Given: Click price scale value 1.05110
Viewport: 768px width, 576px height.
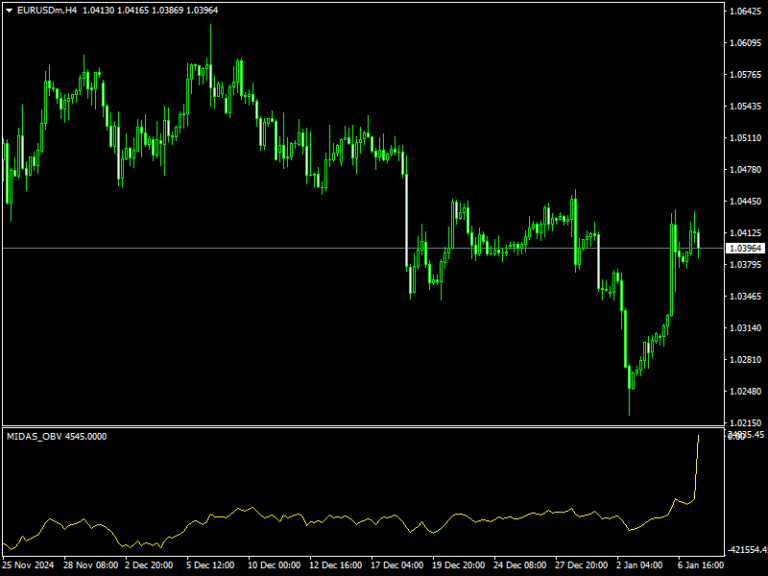Looking at the screenshot, I should pyautogui.click(x=745, y=138).
